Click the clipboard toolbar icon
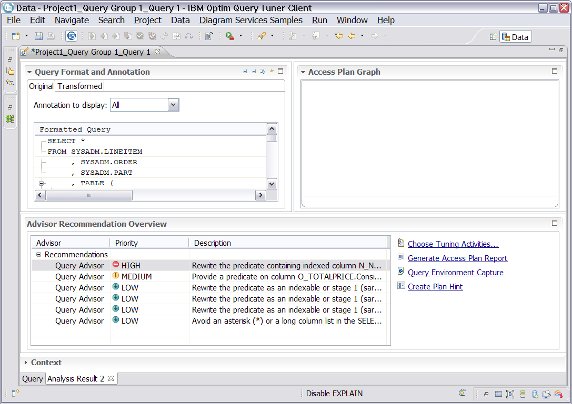 tap(209, 36)
